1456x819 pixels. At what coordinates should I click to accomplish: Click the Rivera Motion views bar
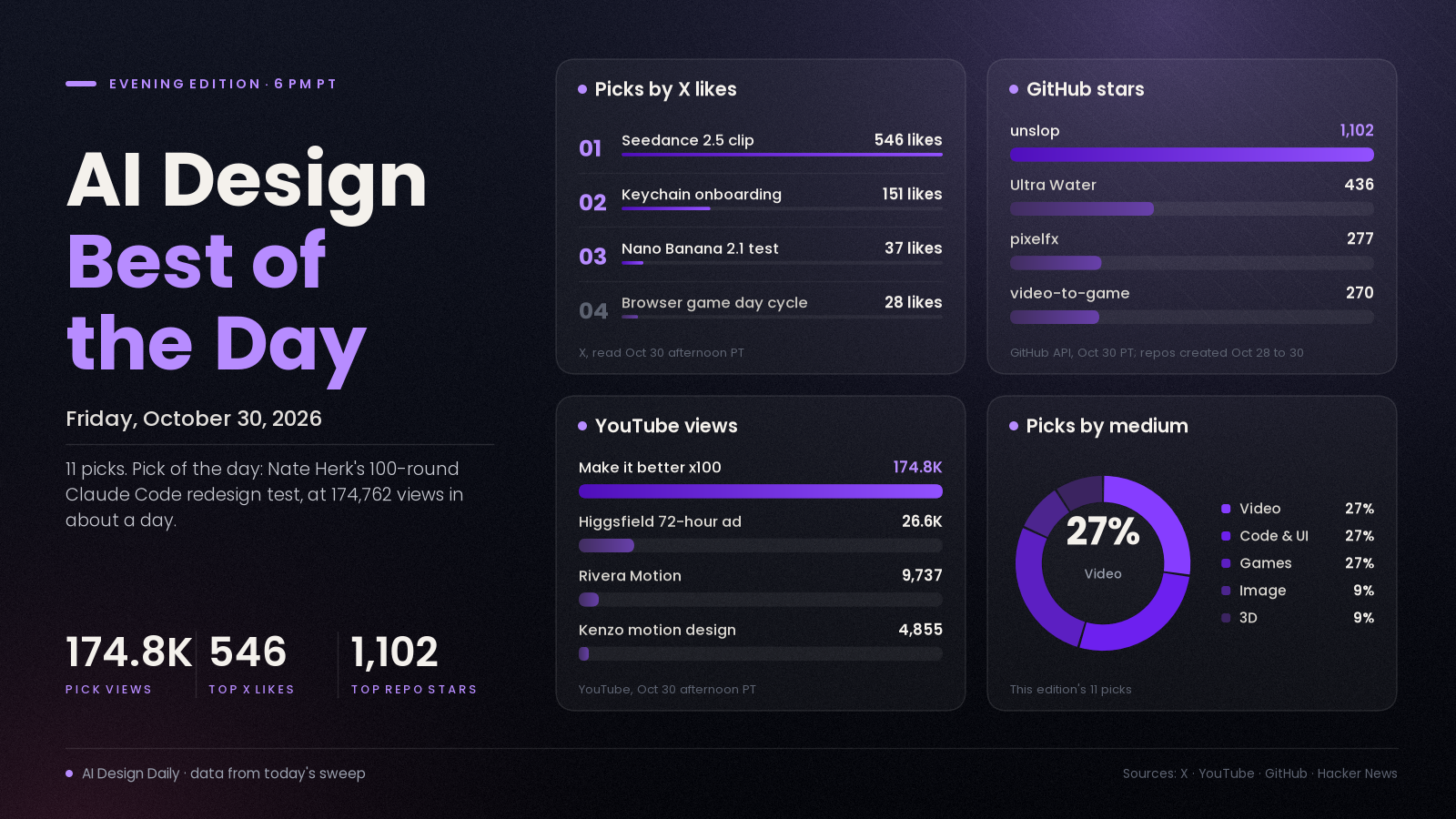point(761,600)
